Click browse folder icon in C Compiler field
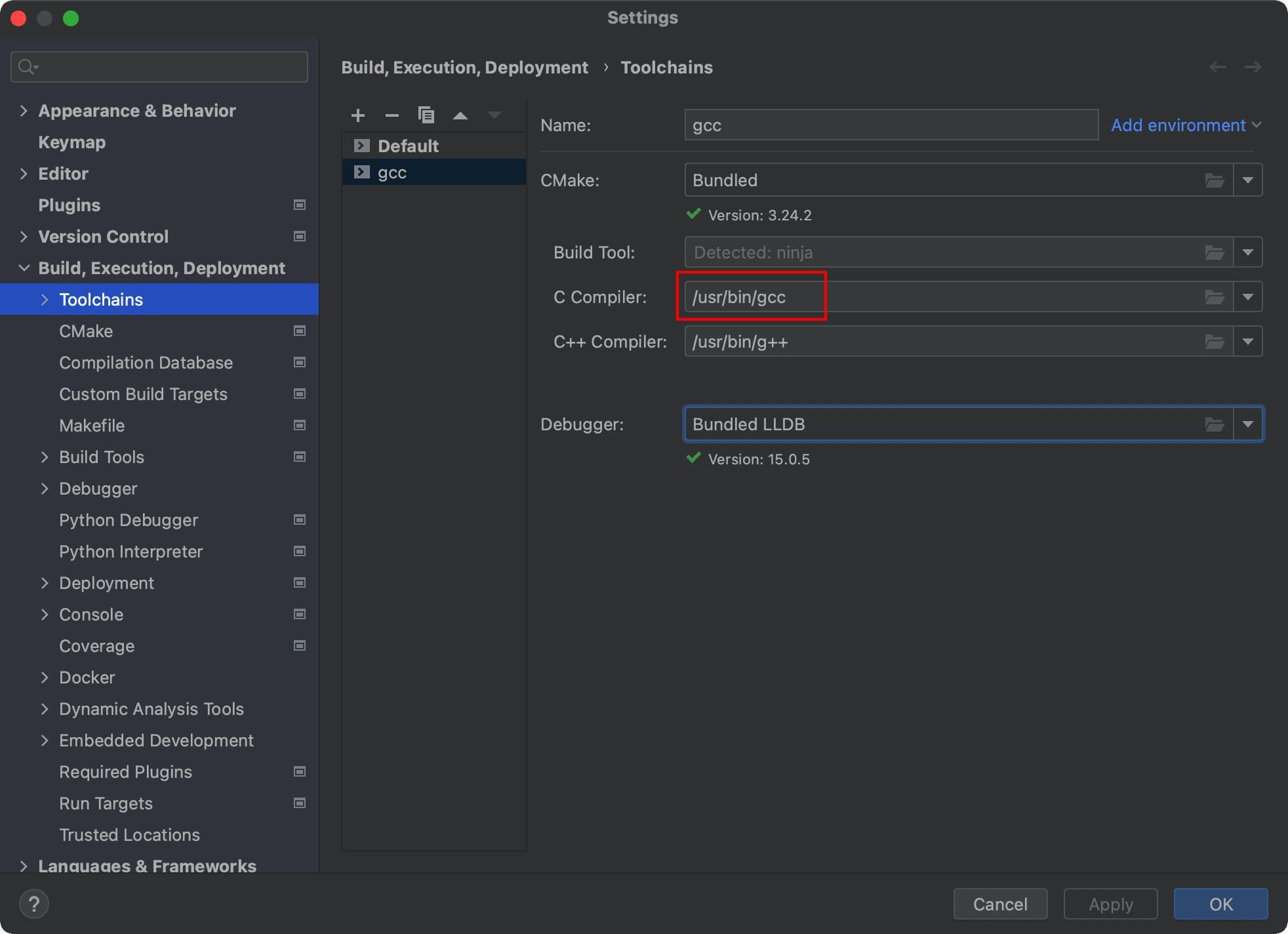This screenshot has height=934, width=1288. point(1215,297)
